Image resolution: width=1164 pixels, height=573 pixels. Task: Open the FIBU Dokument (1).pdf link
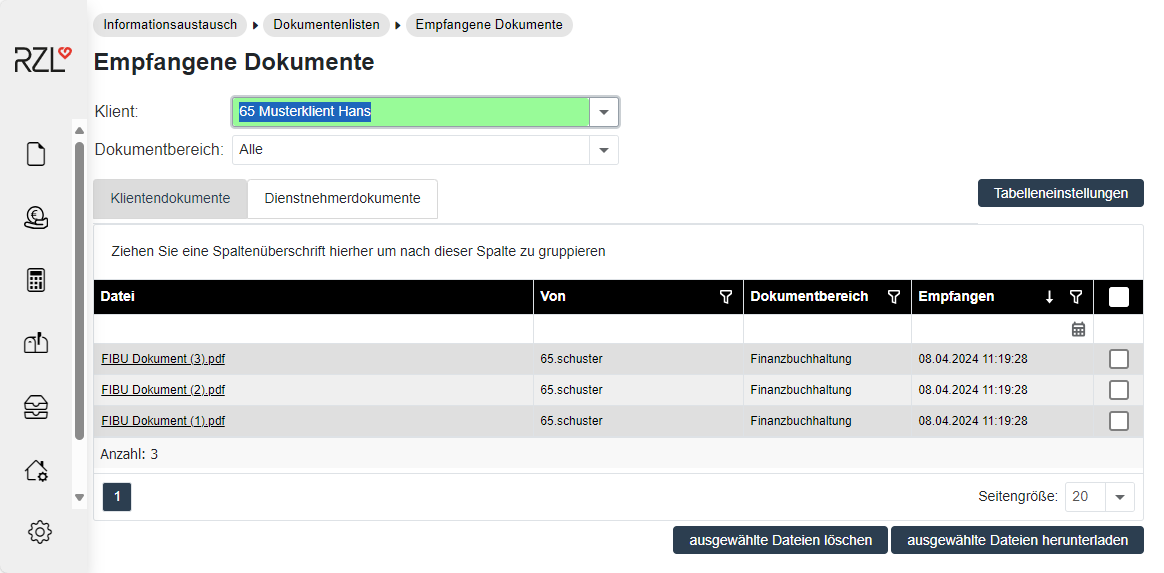tap(163, 421)
